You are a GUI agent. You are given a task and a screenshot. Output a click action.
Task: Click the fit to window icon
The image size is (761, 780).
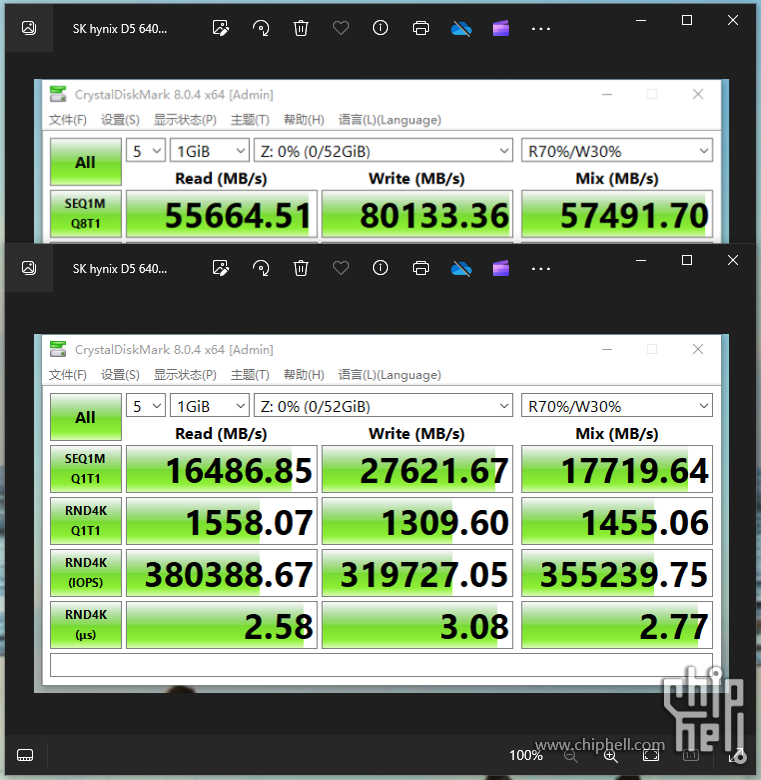pyautogui.click(x=651, y=756)
